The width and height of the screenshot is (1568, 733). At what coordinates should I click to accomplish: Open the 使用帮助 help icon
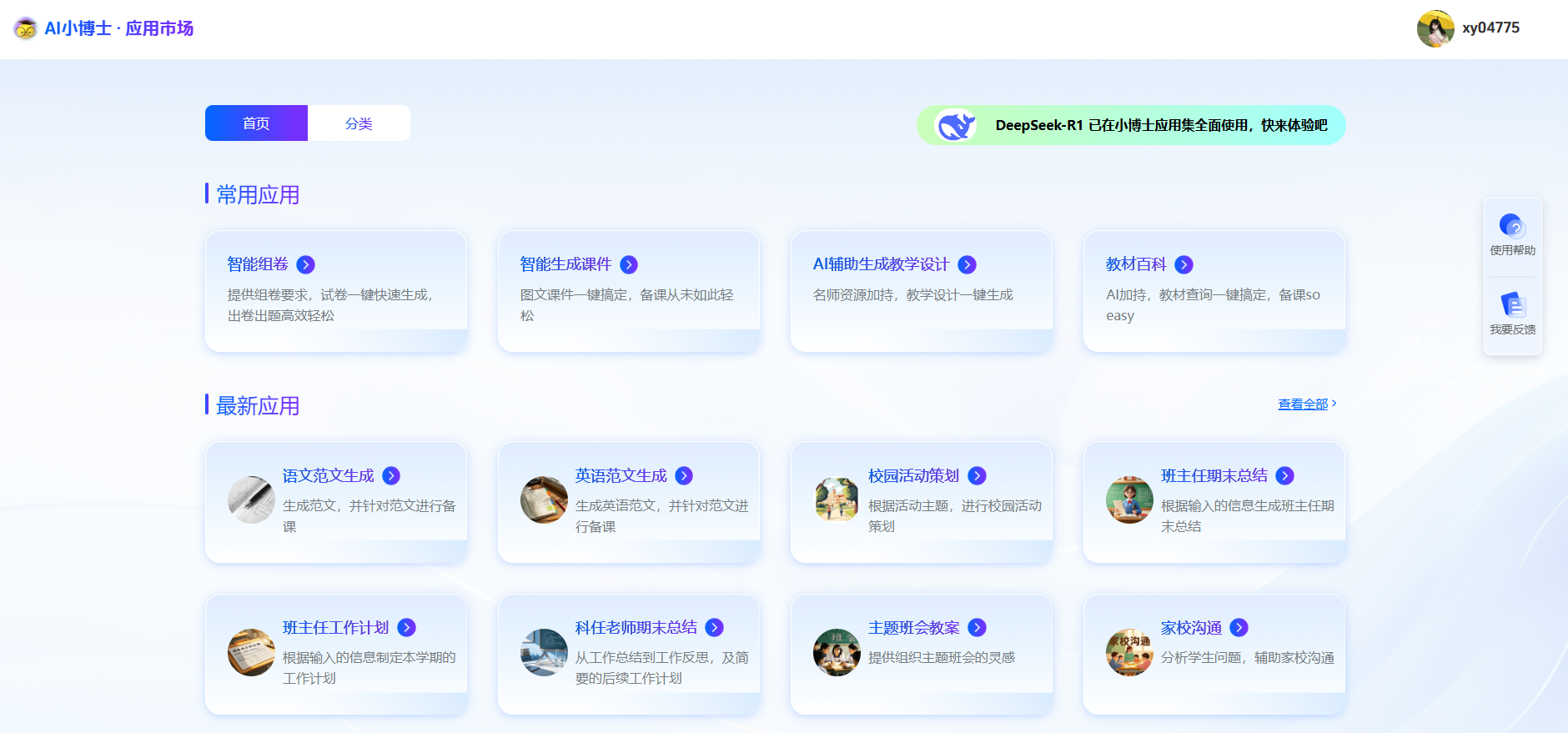tap(1512, 226)
